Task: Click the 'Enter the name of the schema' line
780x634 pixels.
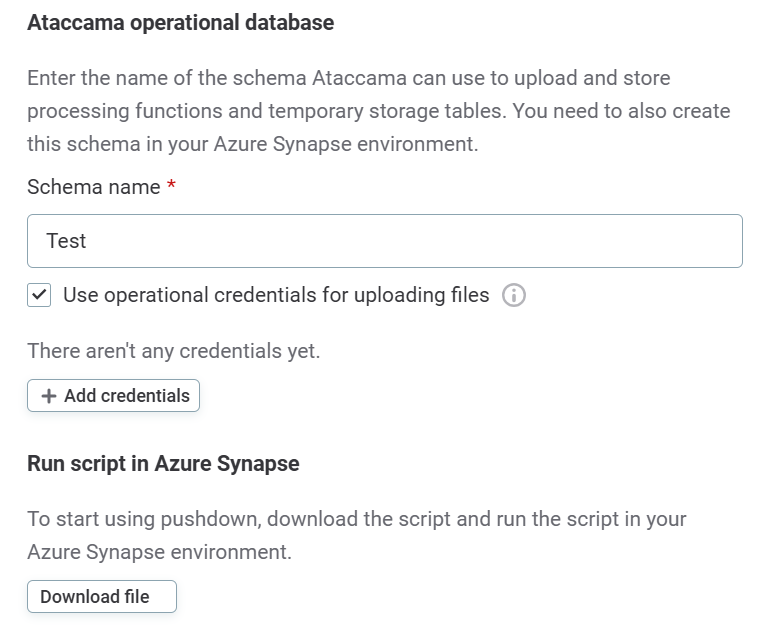Action: click(x=348, y=78)
